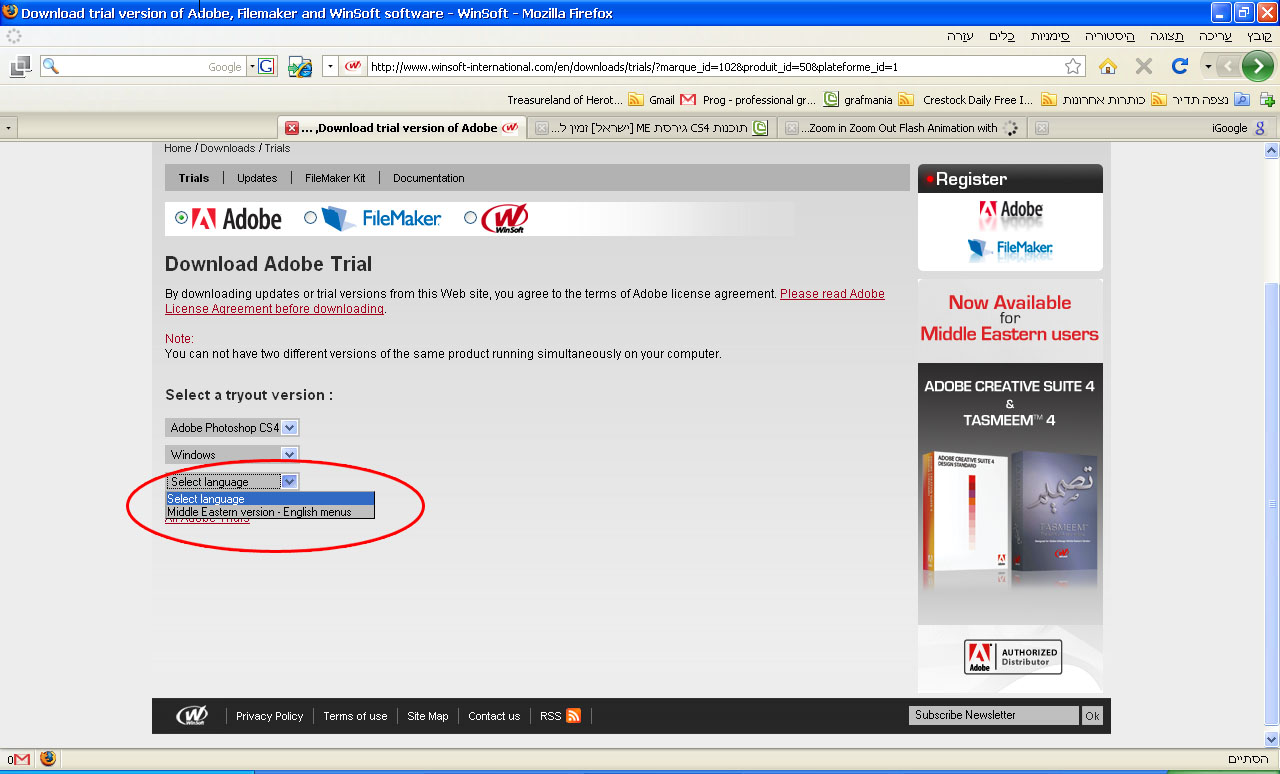
Task: Click the WinSoft site favicon in address bar
Action: tap(352, 67)
